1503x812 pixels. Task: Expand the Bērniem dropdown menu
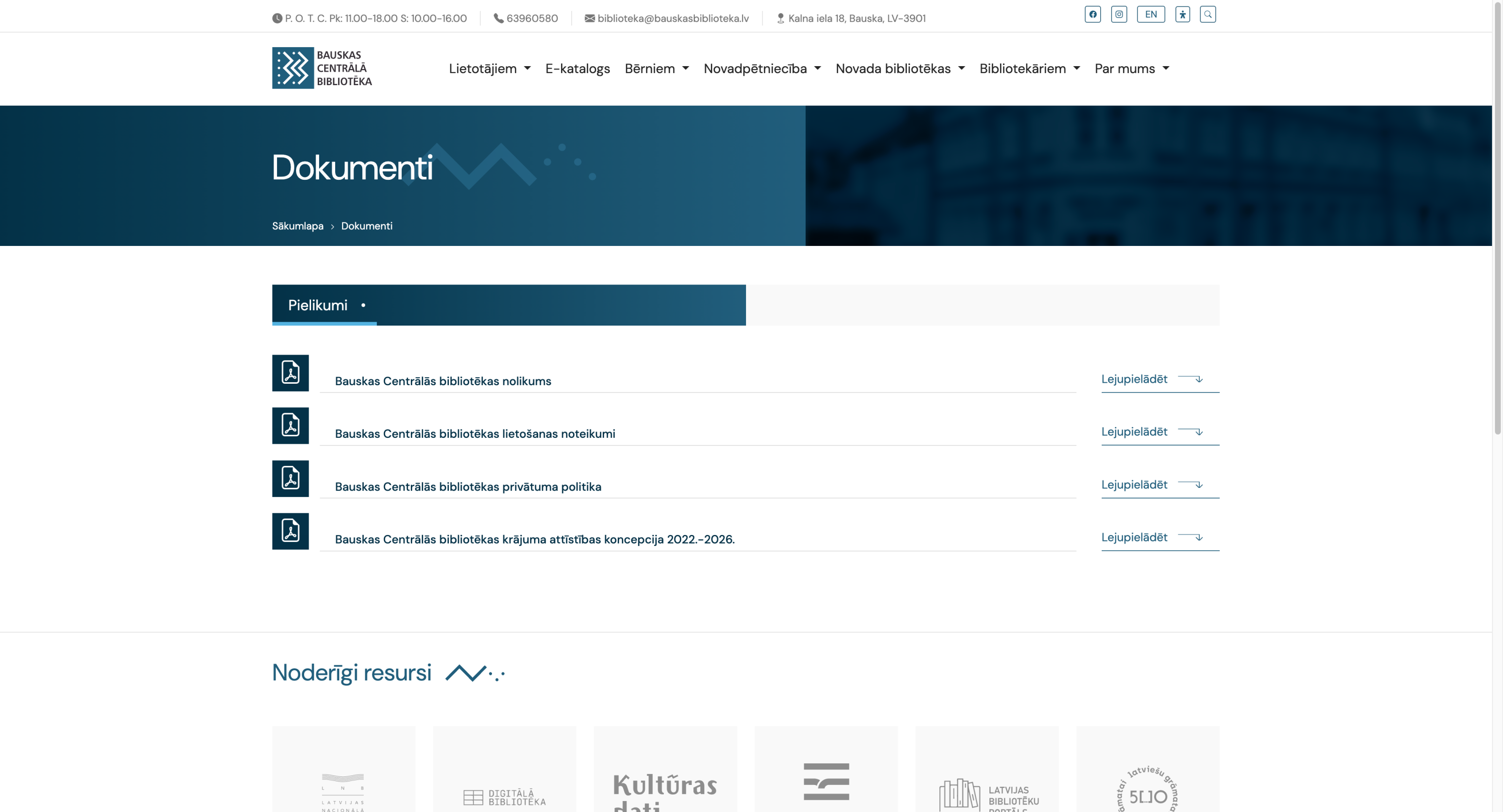pos(656,69)
